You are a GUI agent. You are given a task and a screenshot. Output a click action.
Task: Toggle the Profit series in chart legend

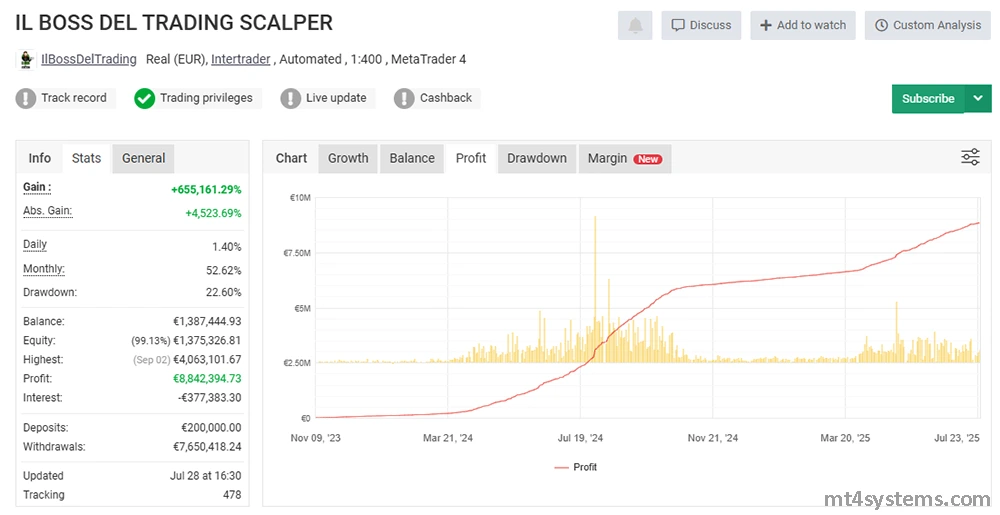point(575,467)
